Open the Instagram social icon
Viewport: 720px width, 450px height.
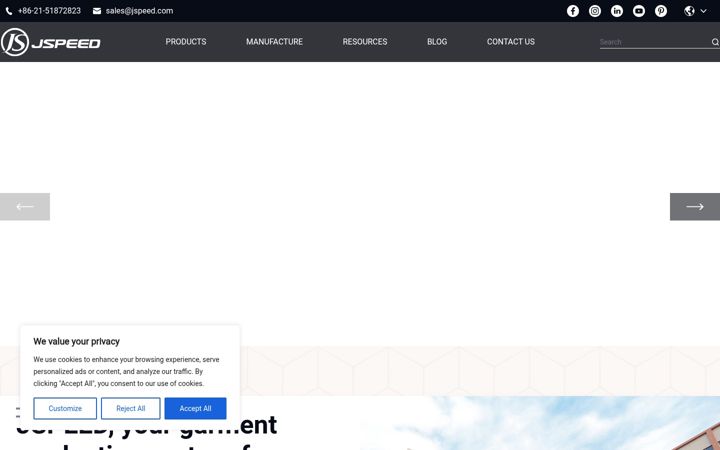point(595,11)
